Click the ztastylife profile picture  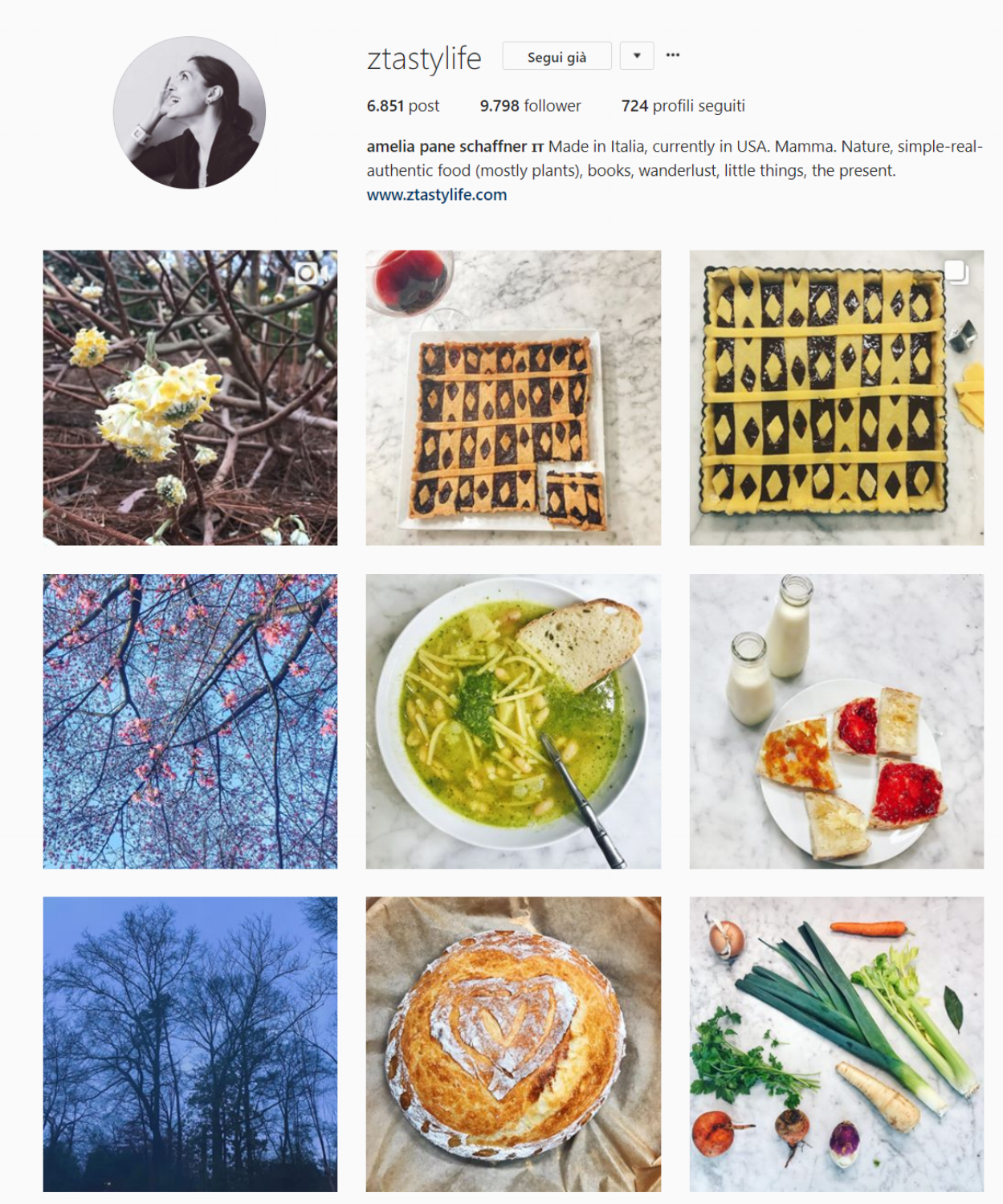(190, 112)
